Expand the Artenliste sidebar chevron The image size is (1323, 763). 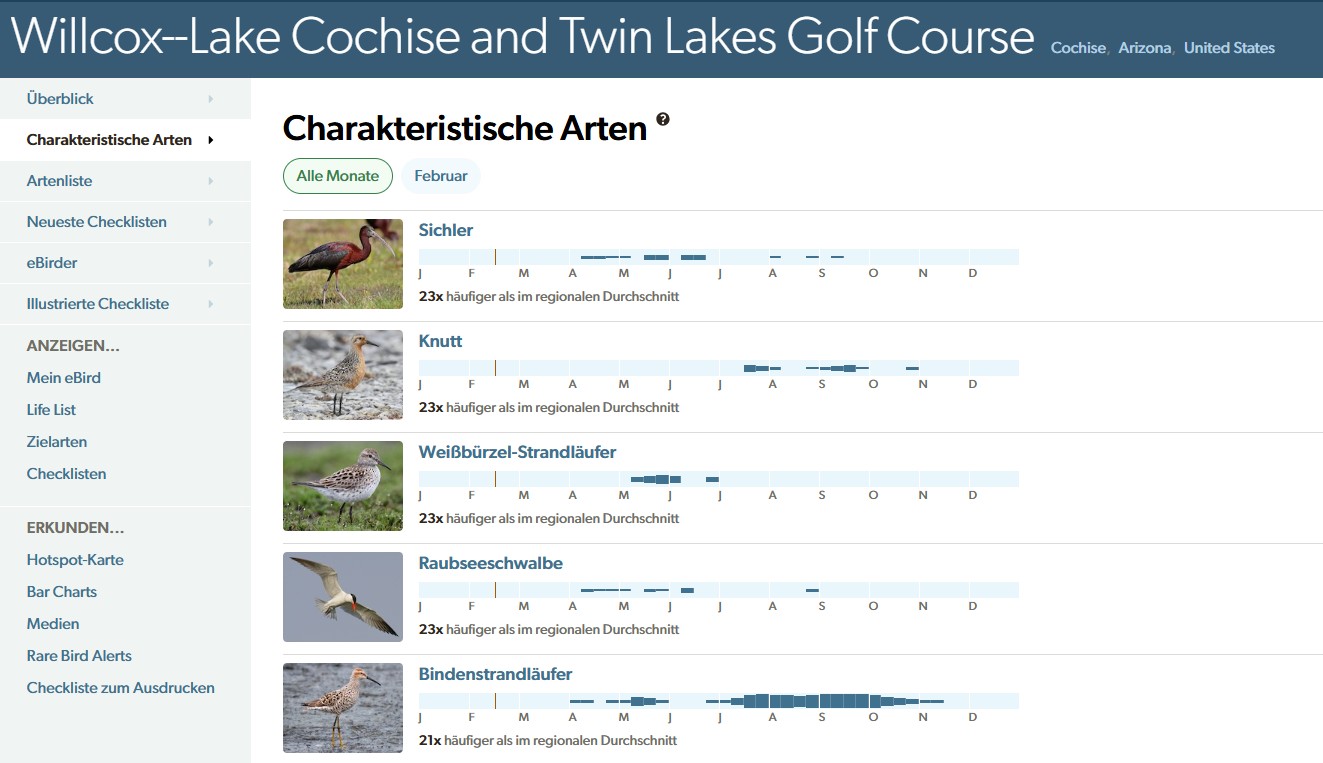210,181
